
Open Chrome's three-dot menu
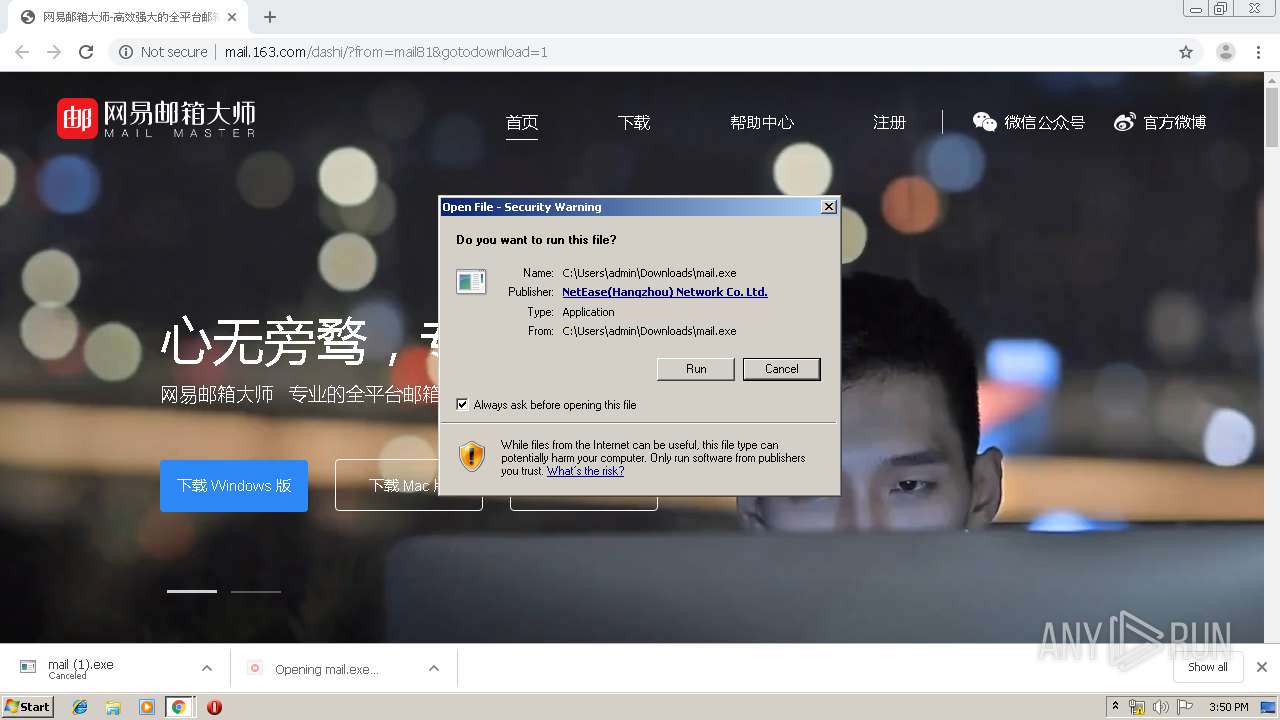[1258, 52]
